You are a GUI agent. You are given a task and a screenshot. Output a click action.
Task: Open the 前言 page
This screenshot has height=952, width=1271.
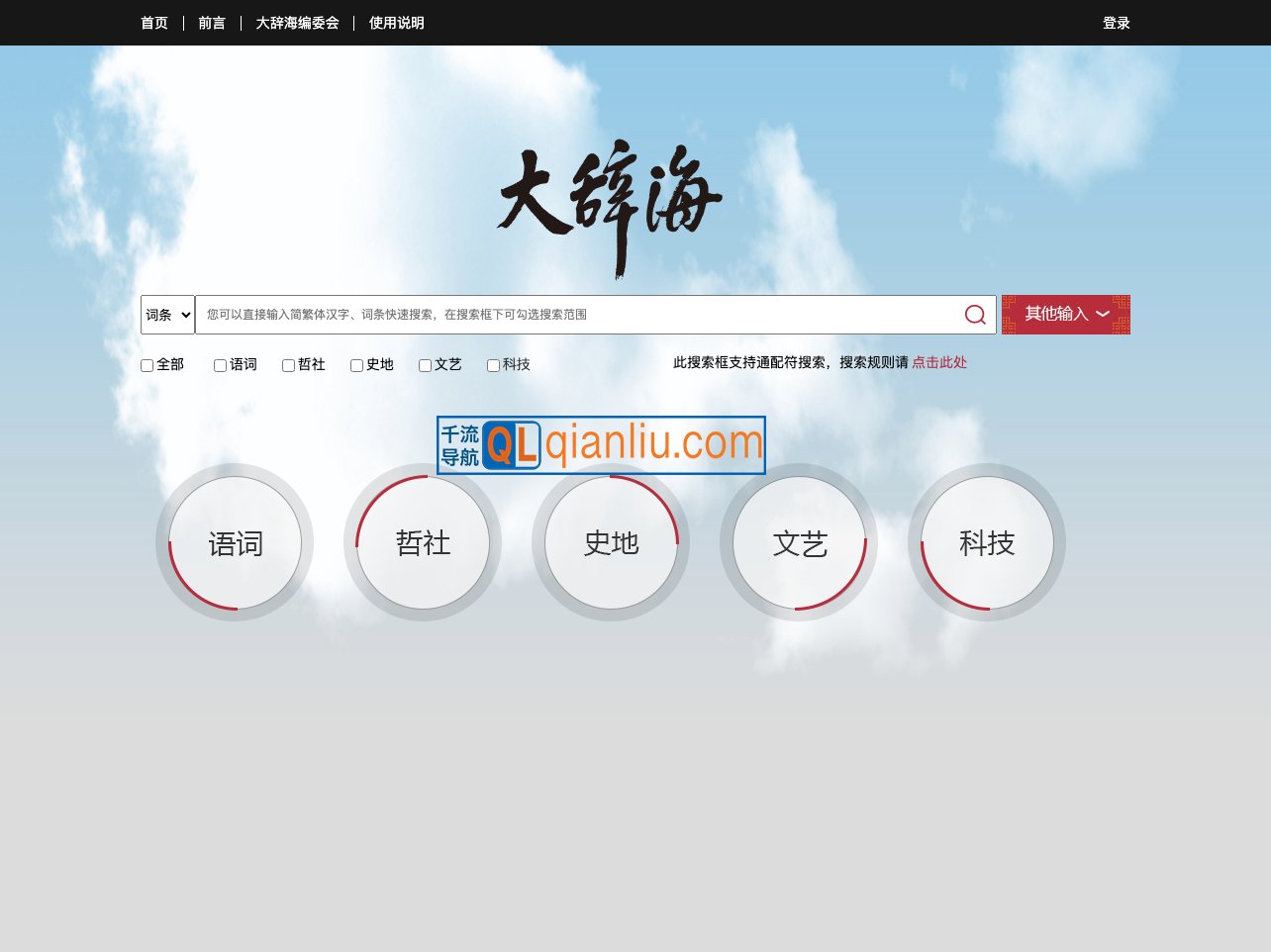(212, 23)
